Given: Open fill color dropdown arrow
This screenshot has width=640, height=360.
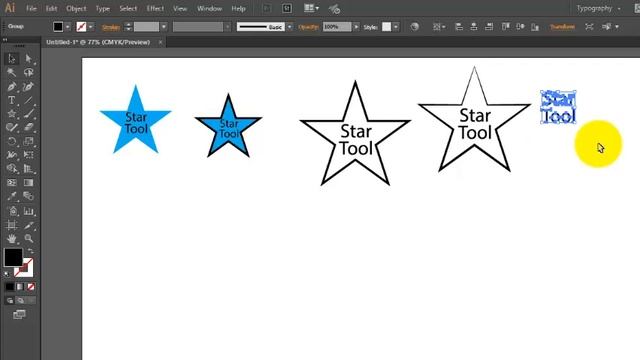Looking at the screenshot, I should 68,27.
